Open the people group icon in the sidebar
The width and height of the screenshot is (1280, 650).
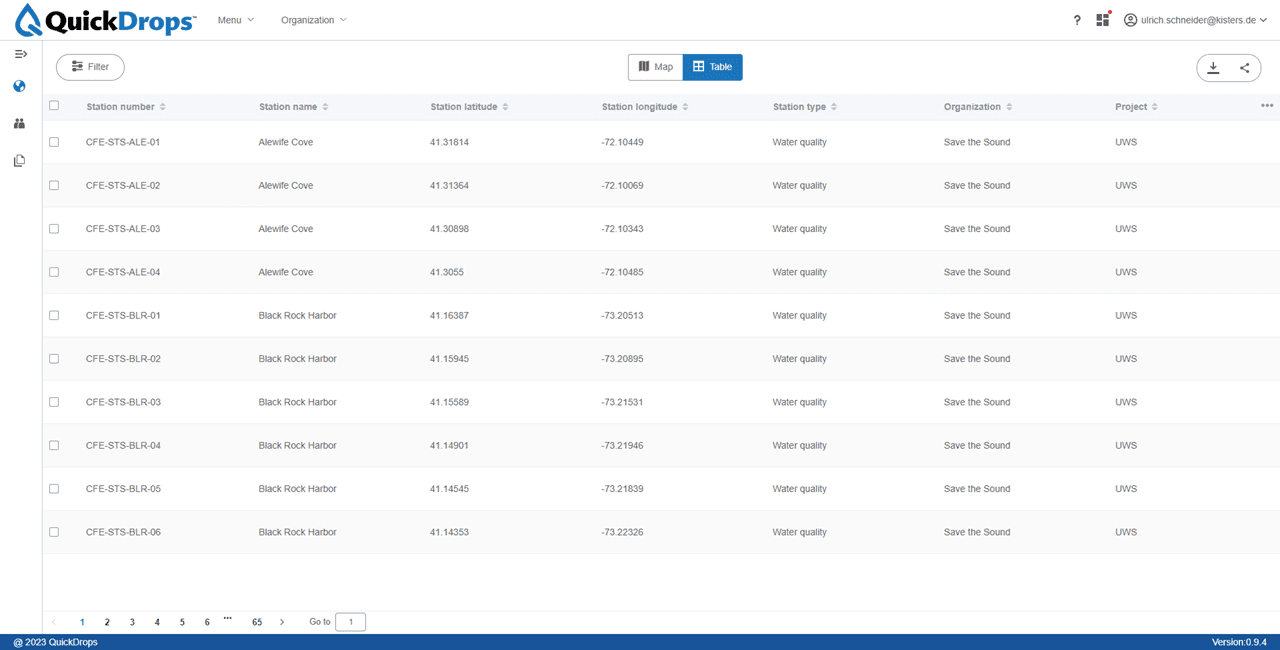point(19,124)
